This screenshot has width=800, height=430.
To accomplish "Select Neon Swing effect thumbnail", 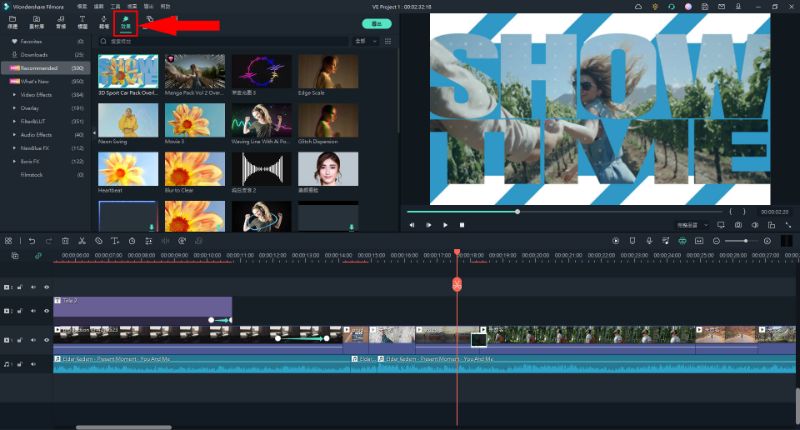I will click(x=128, y=120).
